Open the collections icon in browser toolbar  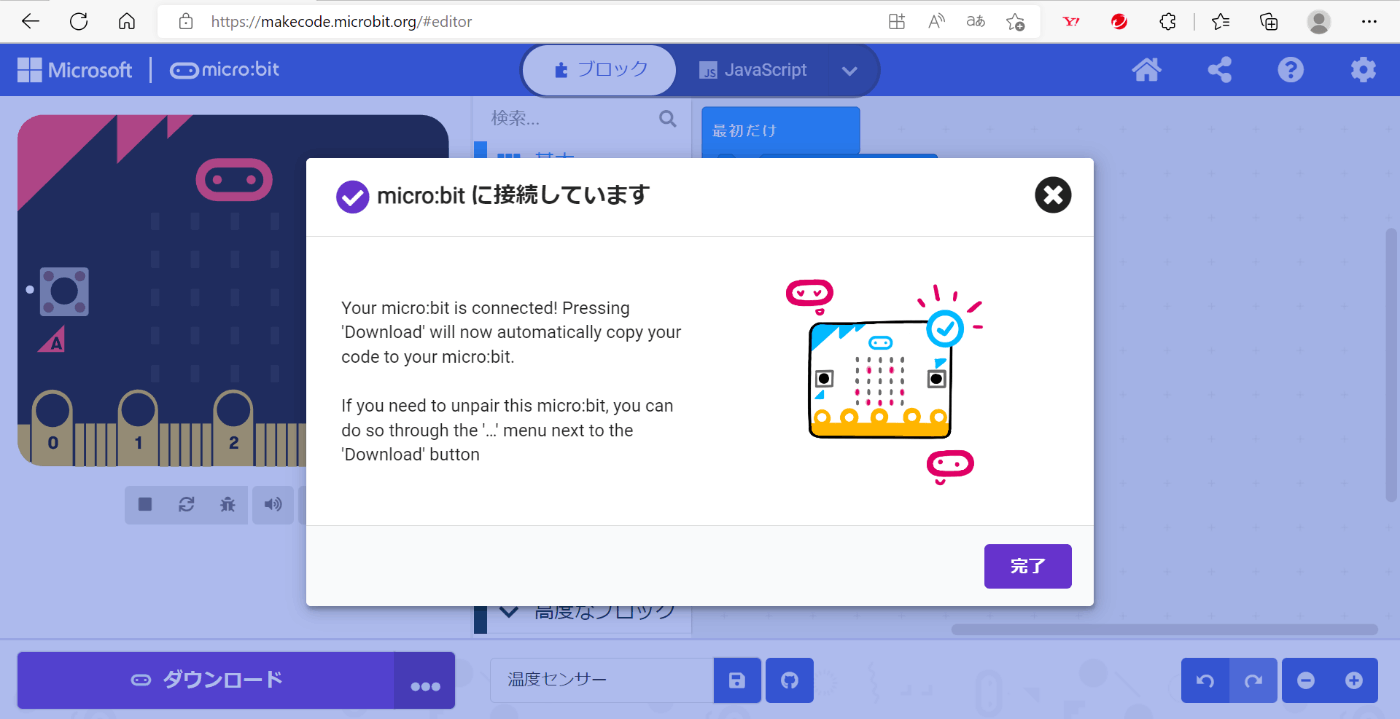point(1269,21)
